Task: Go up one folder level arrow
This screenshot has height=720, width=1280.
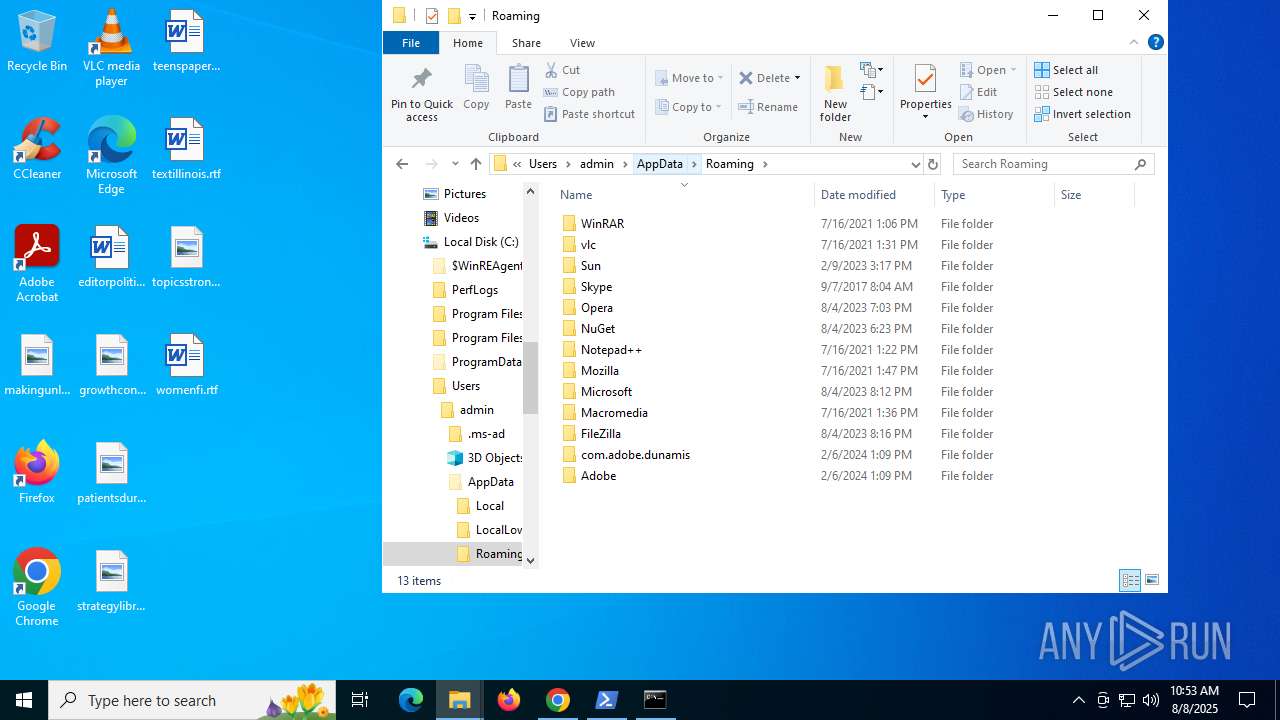Action: [476, 164]
